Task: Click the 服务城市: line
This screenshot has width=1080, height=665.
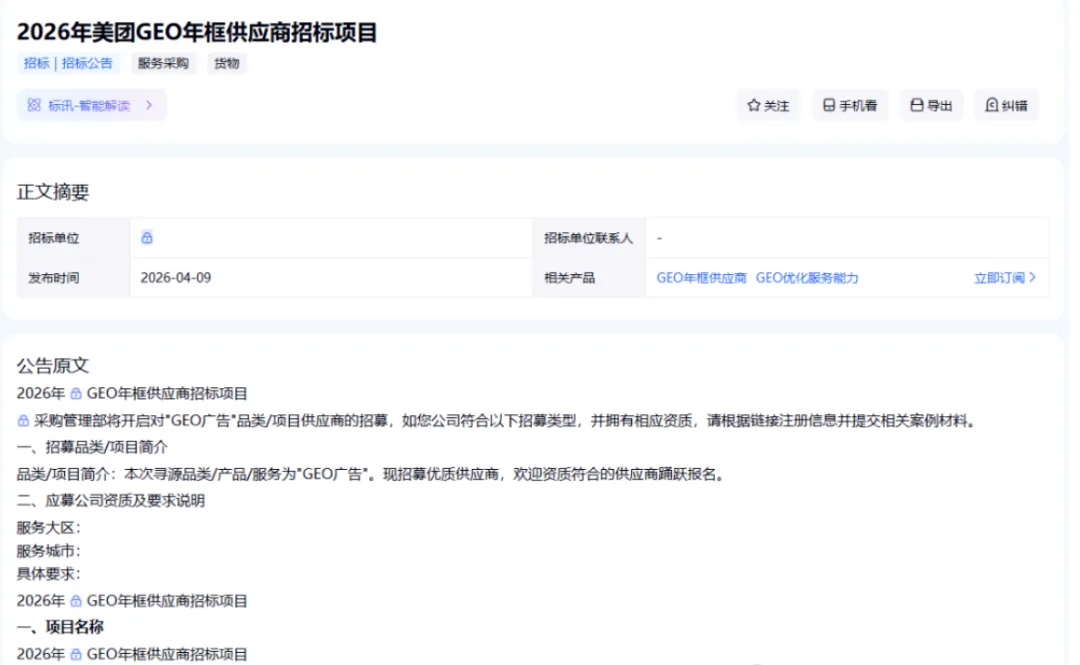Action: click(x=48, y=551)
